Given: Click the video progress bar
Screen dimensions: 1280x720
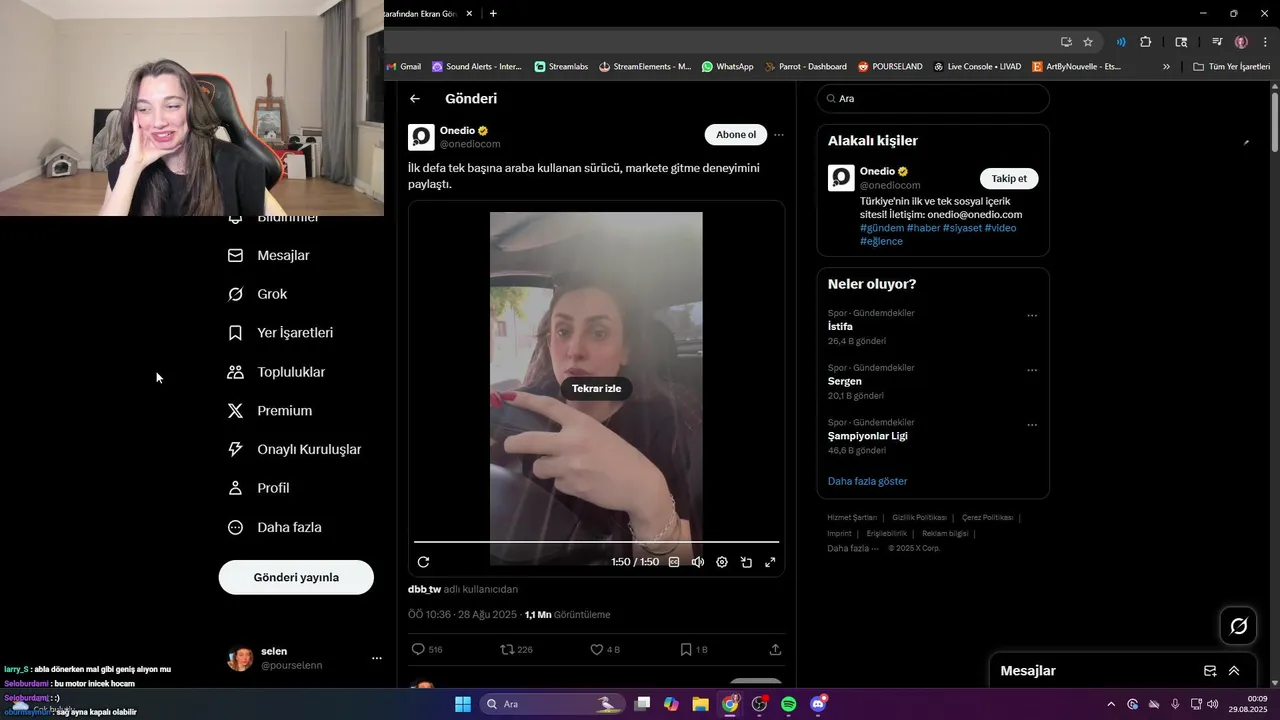Looking at the screenshot, I should pyautogui.click(x=596, y=542).
